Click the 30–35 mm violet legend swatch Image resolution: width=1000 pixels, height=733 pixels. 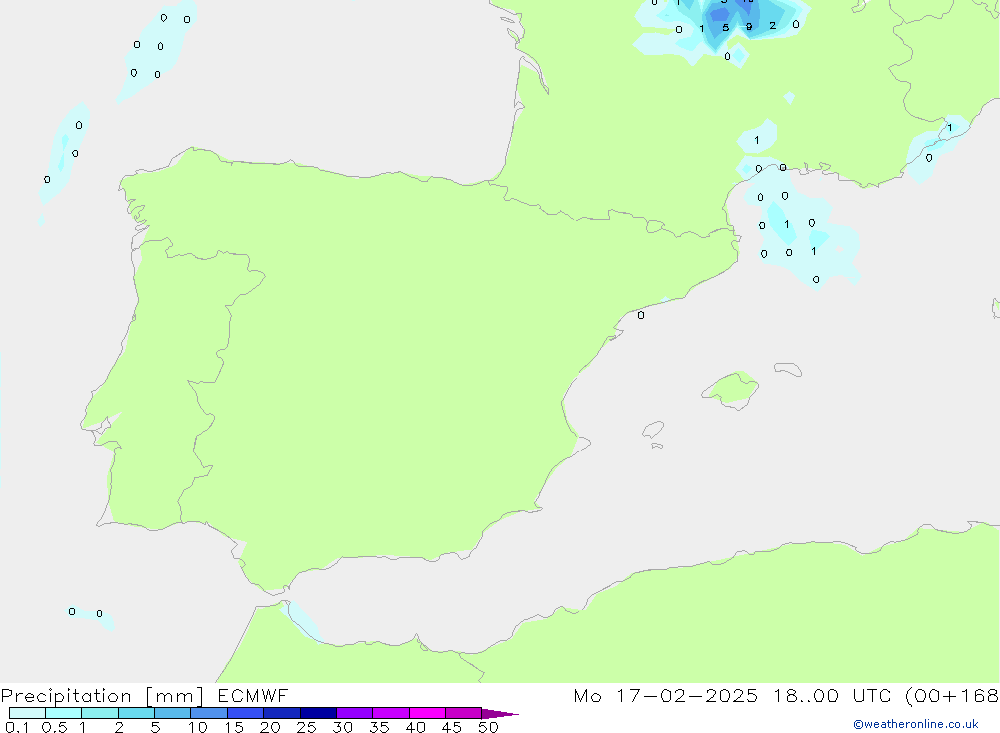[354, 713]
